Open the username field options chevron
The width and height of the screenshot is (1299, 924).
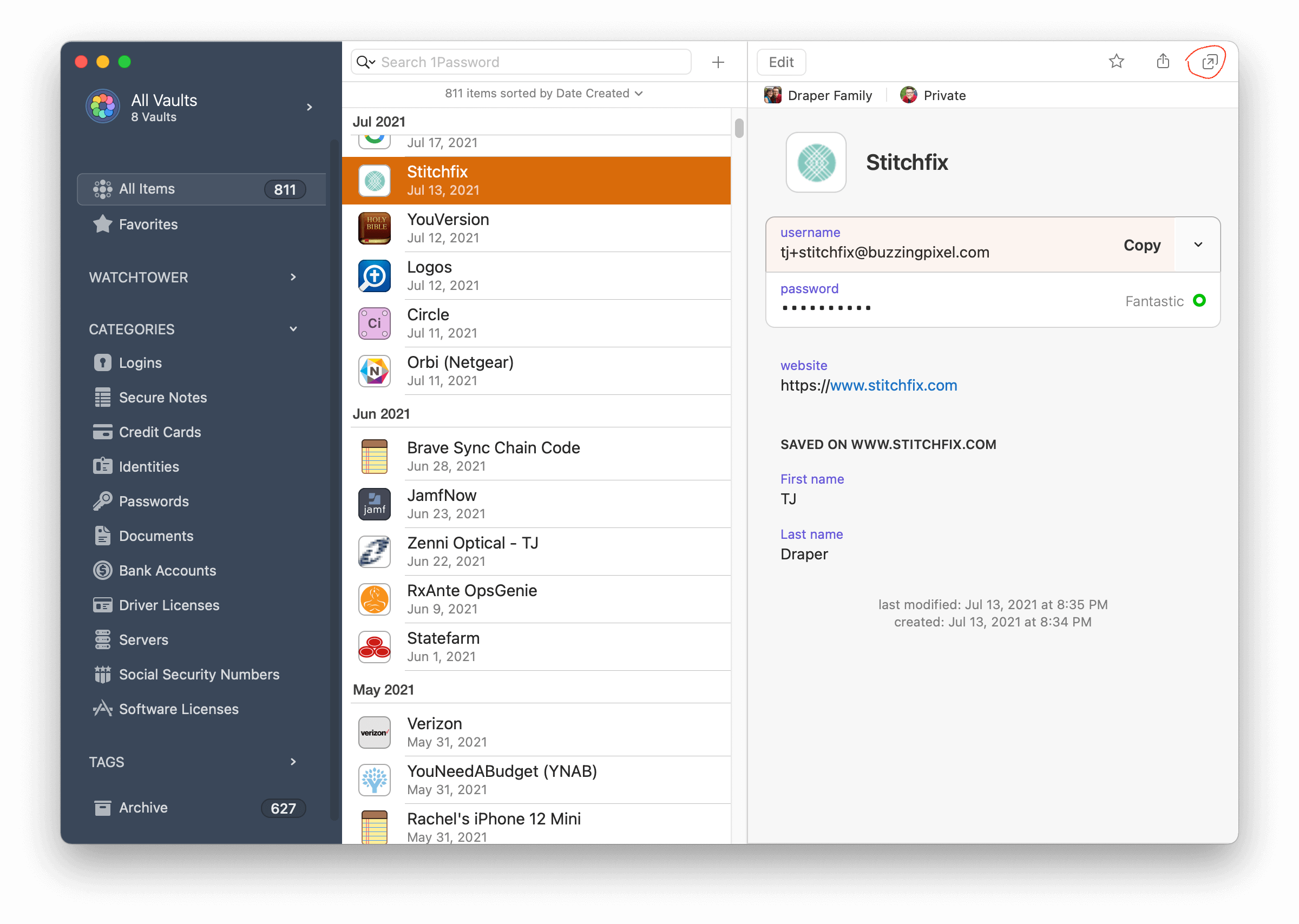(x=1198, y=245)
